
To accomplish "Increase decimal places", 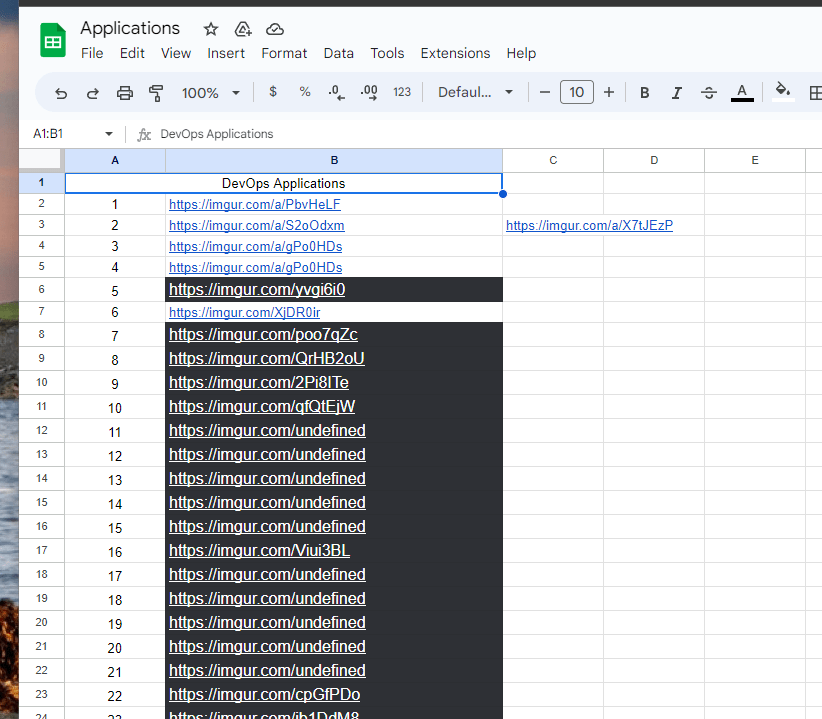I will tap(369, 93).
